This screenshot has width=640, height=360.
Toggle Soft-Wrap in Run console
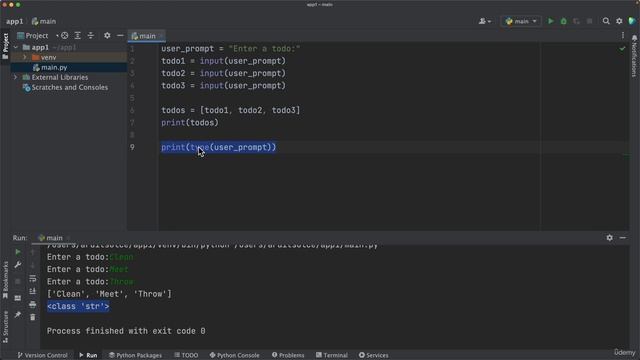pyautogui.click(x=33, y=278)
